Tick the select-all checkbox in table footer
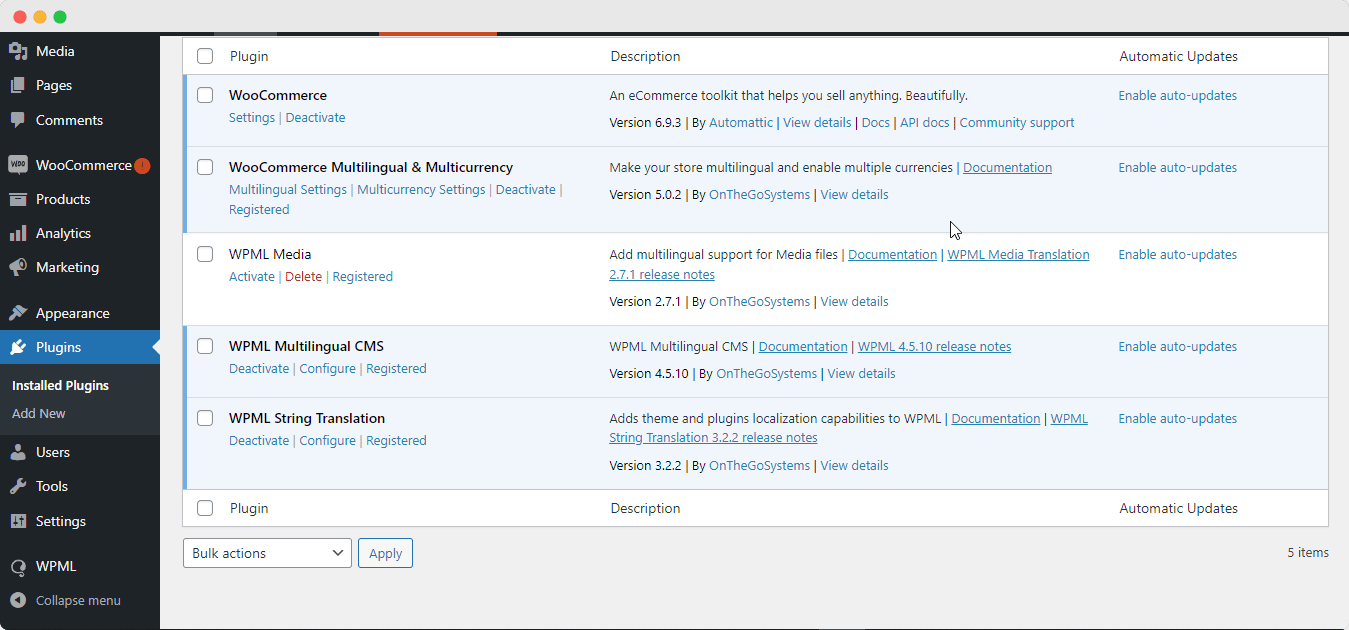Screen dimensions: 1349x630 (x=205, y=508)
